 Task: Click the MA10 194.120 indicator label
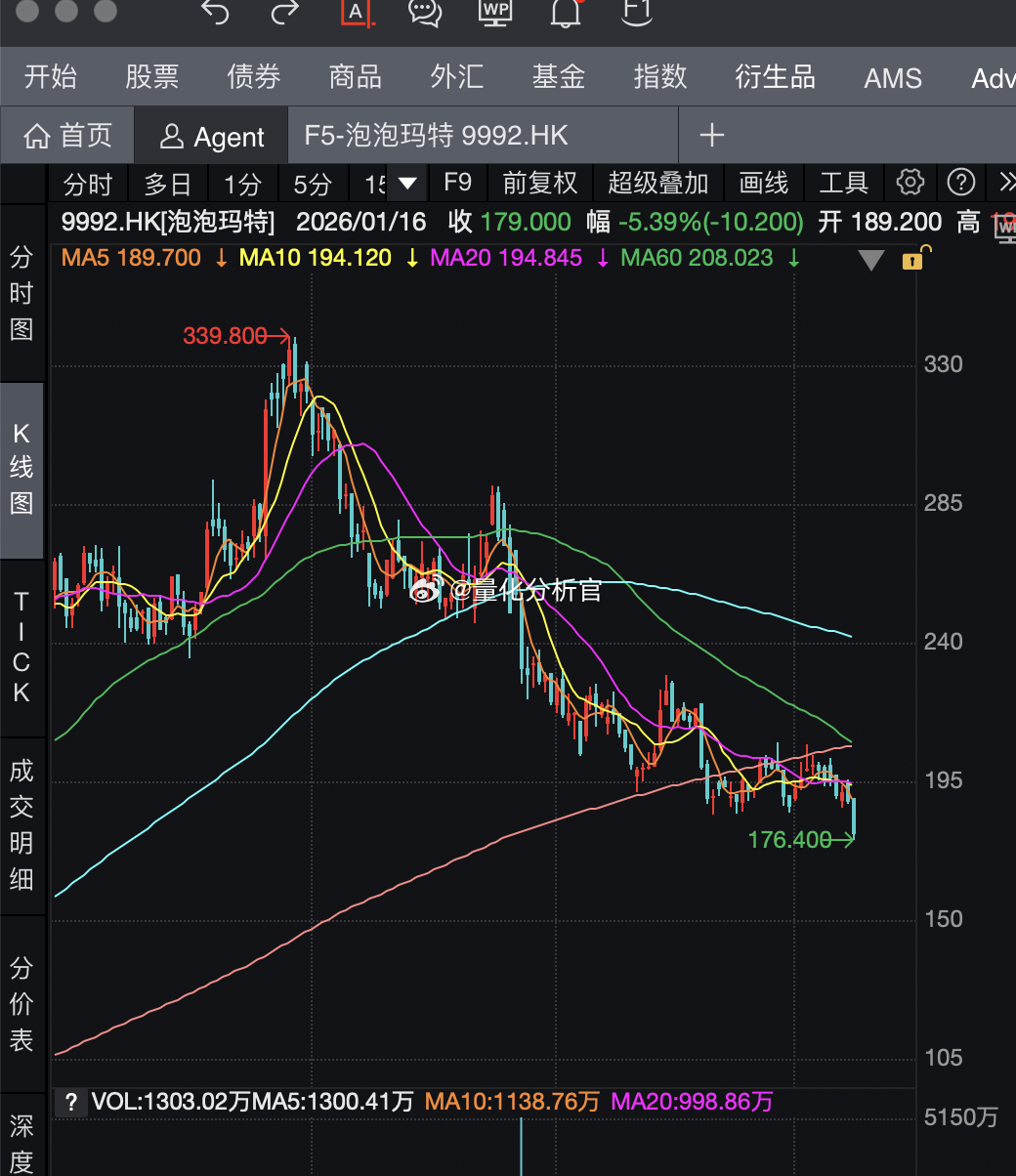pos(316,258)
